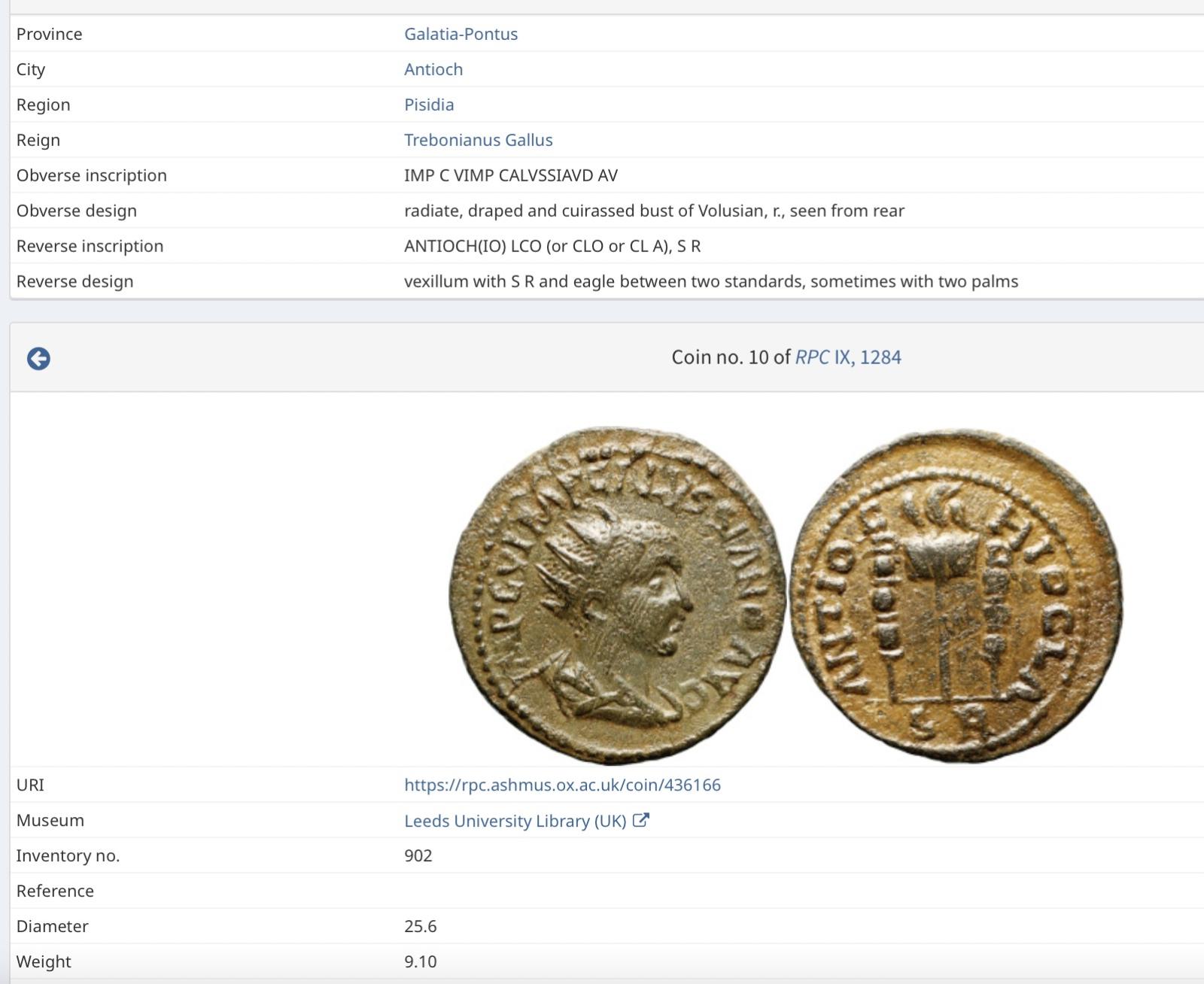Click the back arrow circle icon

(x=38, y=359)
